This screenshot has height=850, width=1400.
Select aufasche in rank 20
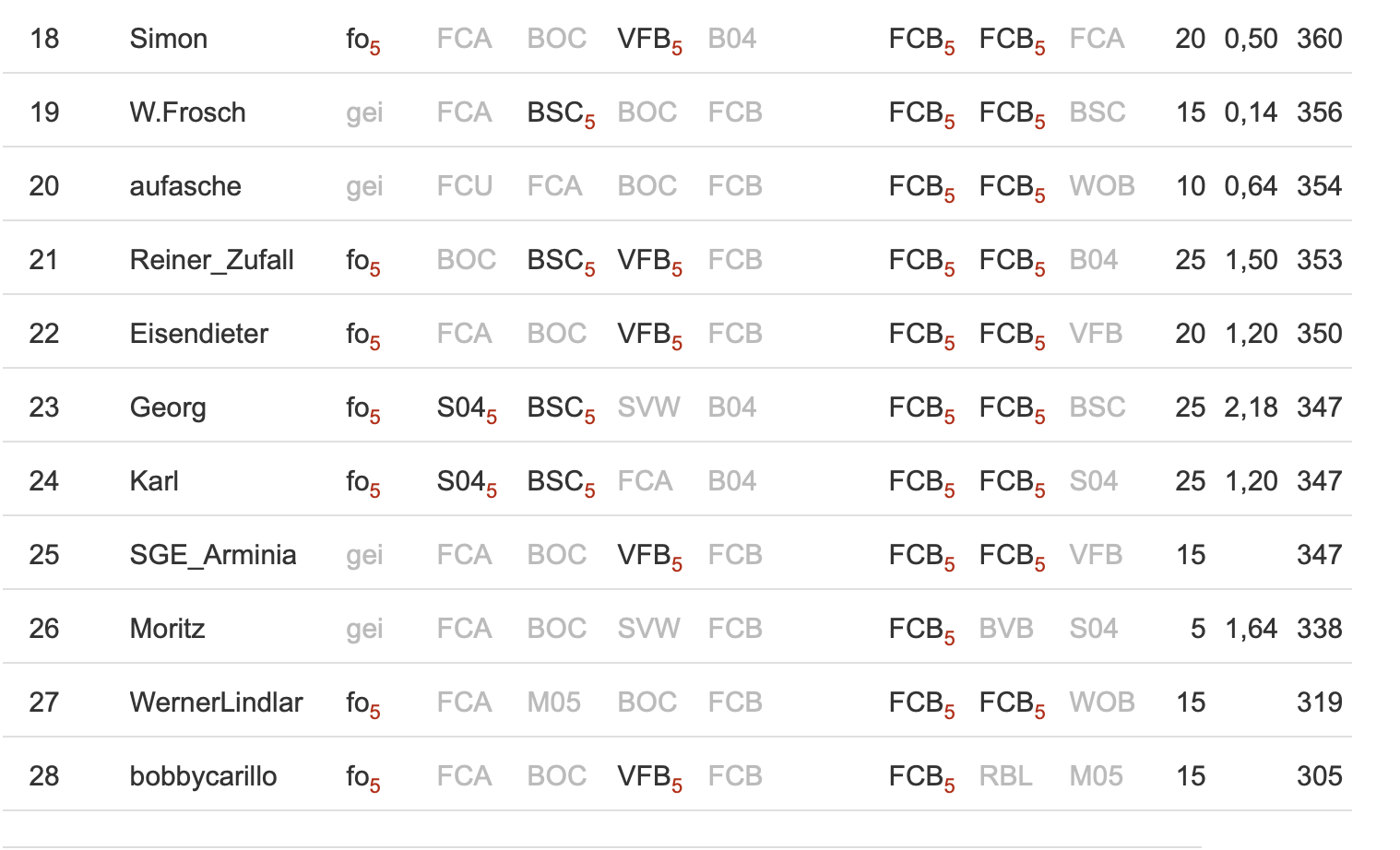tap(185, 186)
